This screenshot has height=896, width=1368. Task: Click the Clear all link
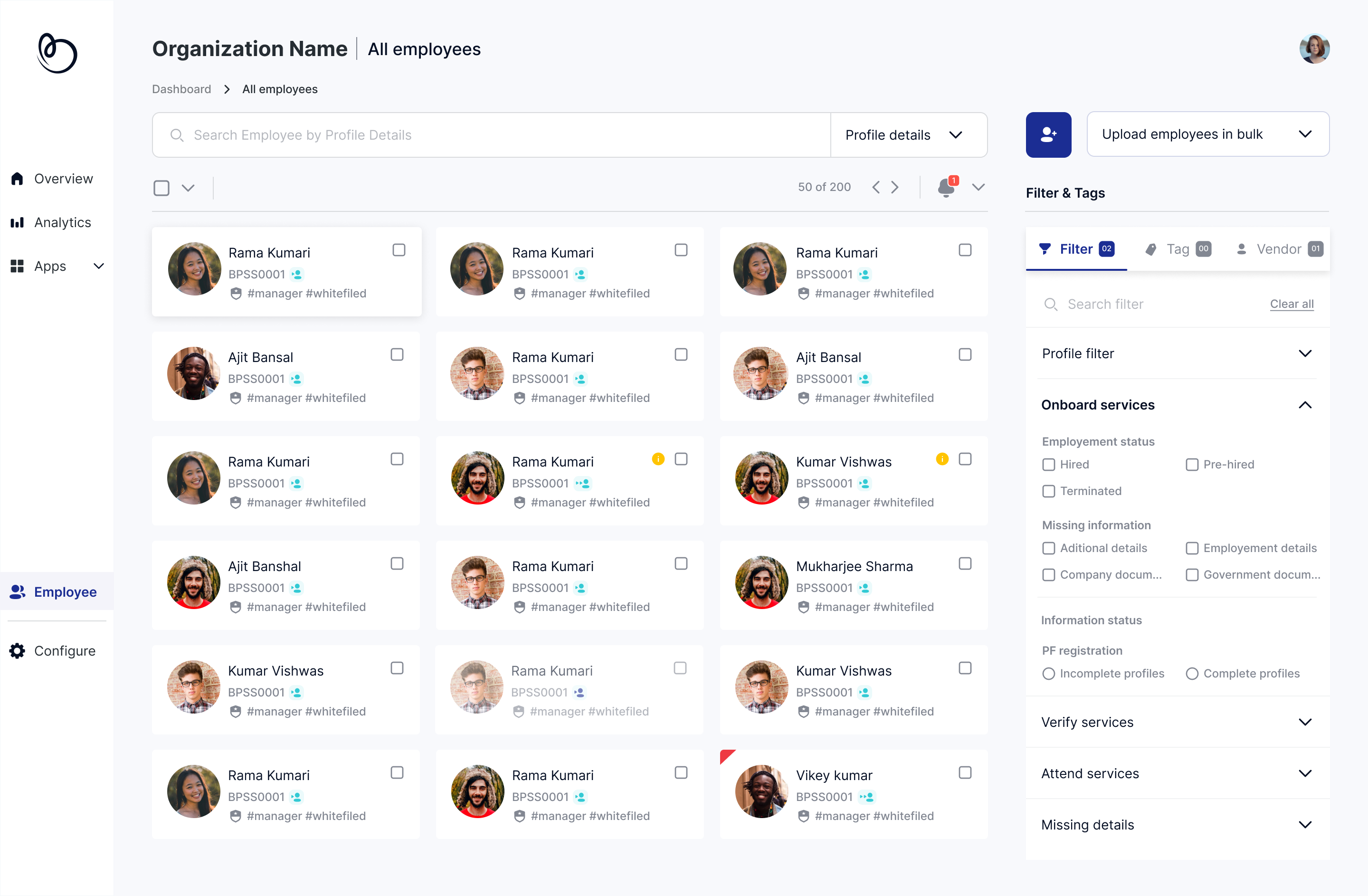1291,304
